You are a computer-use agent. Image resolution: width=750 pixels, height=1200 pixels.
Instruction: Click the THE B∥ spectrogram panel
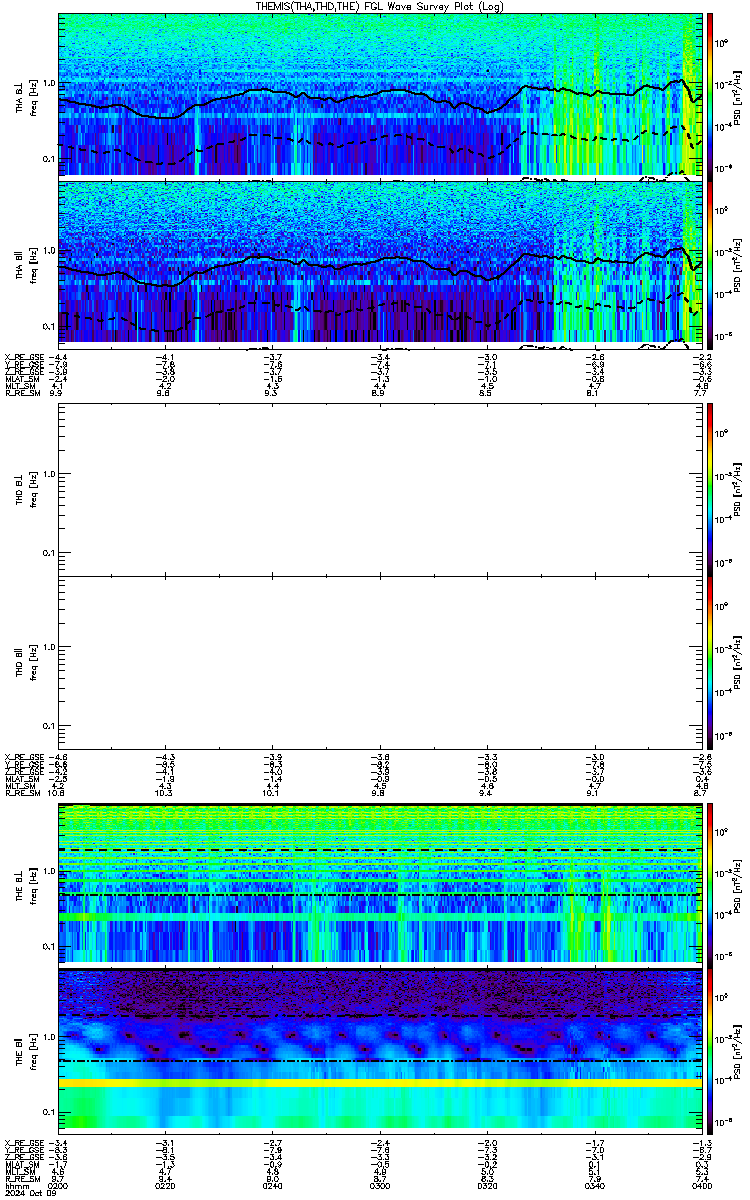click(x=379, y=1050)
